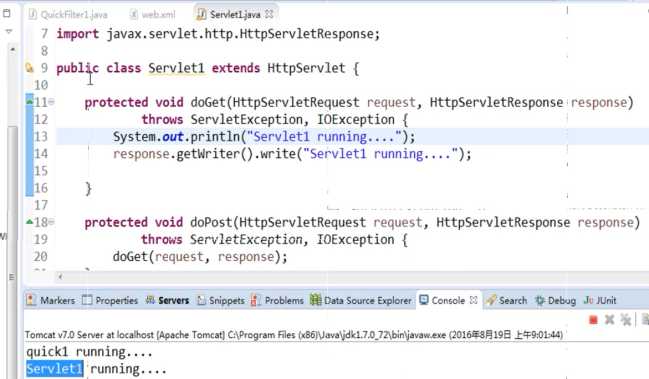This screenshot has height=379, width=649.
Task: Click the Data Source Explorer icon
Action: pos(316,300)
